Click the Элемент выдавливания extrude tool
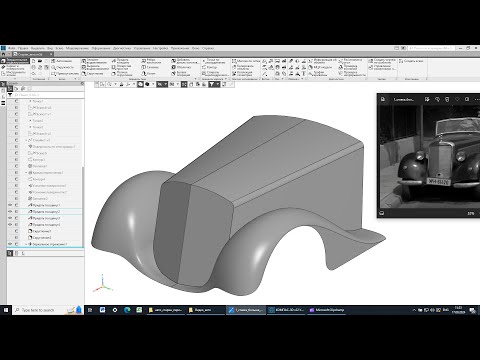Image resolution: width=480 pixels, height=360 pixels. click(94, 61)
